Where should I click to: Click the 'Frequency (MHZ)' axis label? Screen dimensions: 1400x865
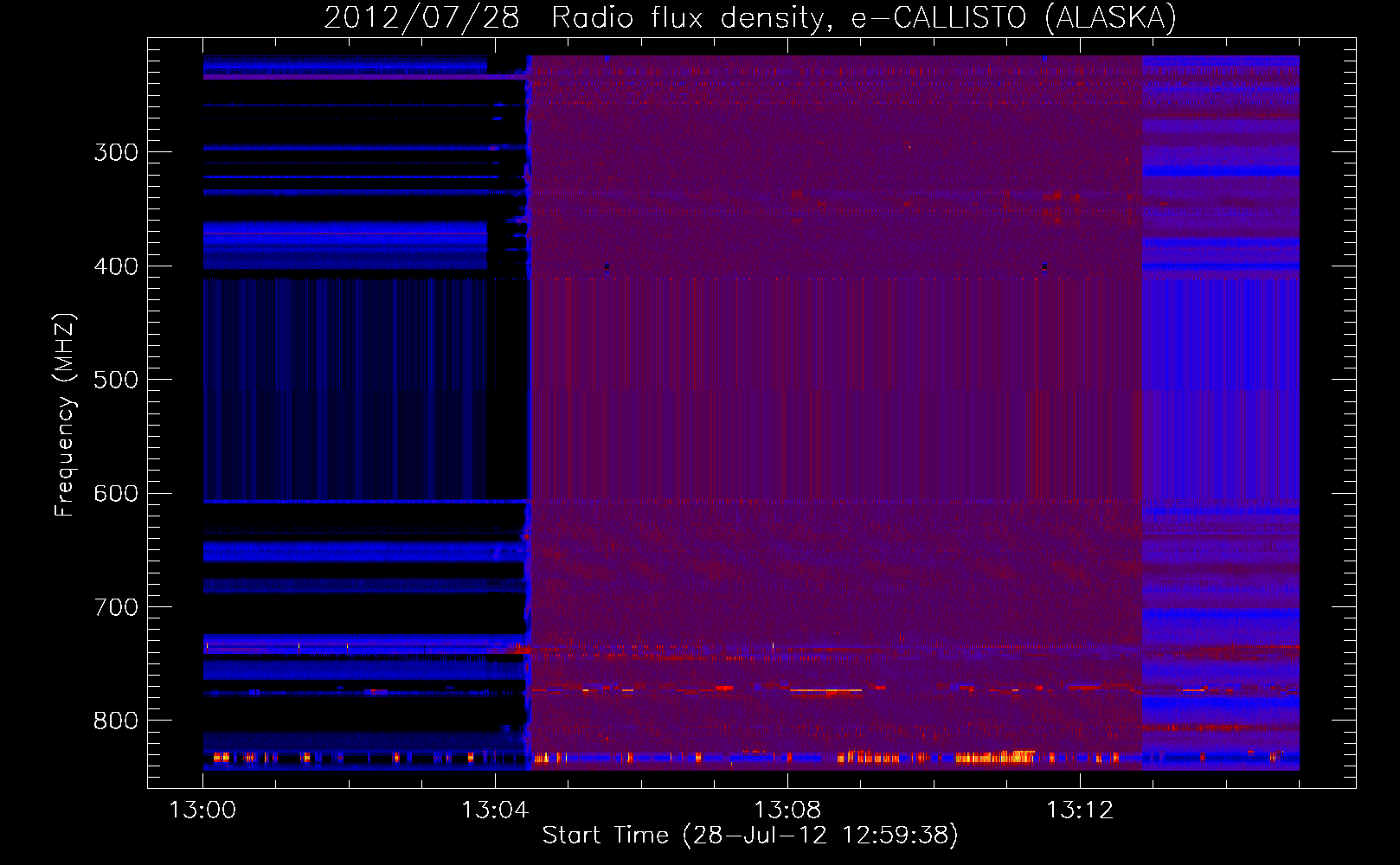[x=65, y=414]
